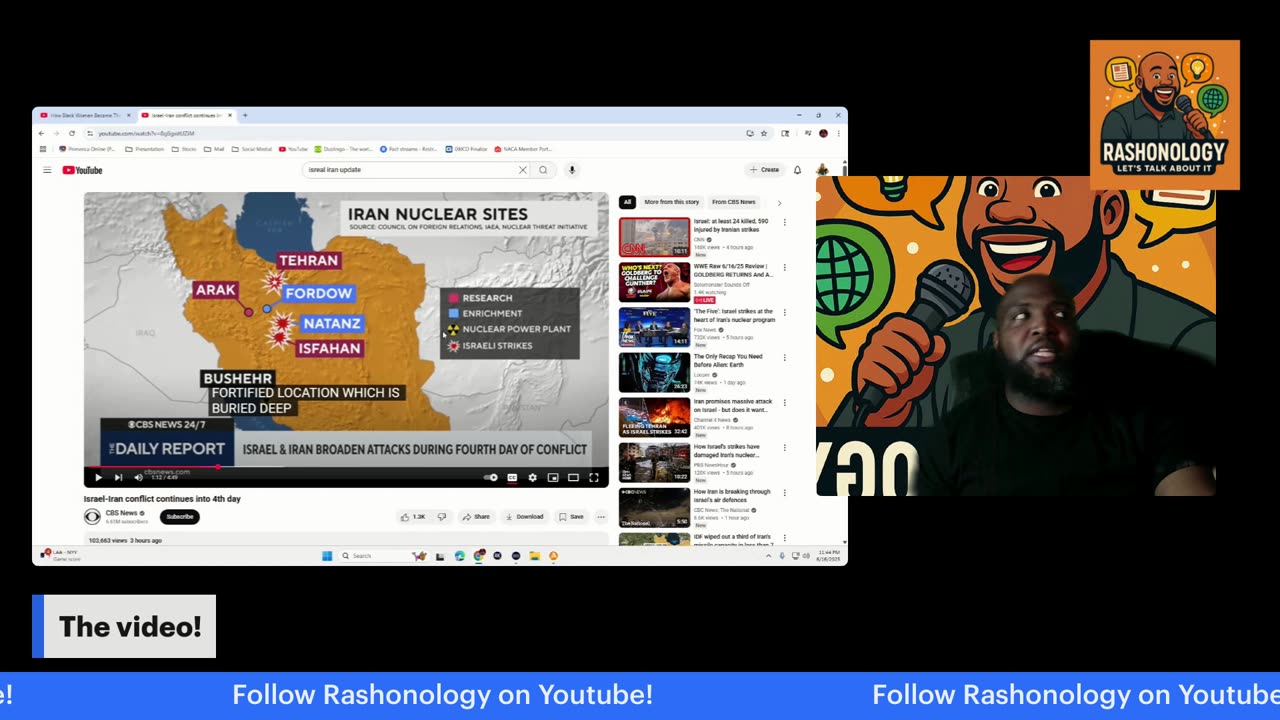Click the CBS News channel name

122,513
